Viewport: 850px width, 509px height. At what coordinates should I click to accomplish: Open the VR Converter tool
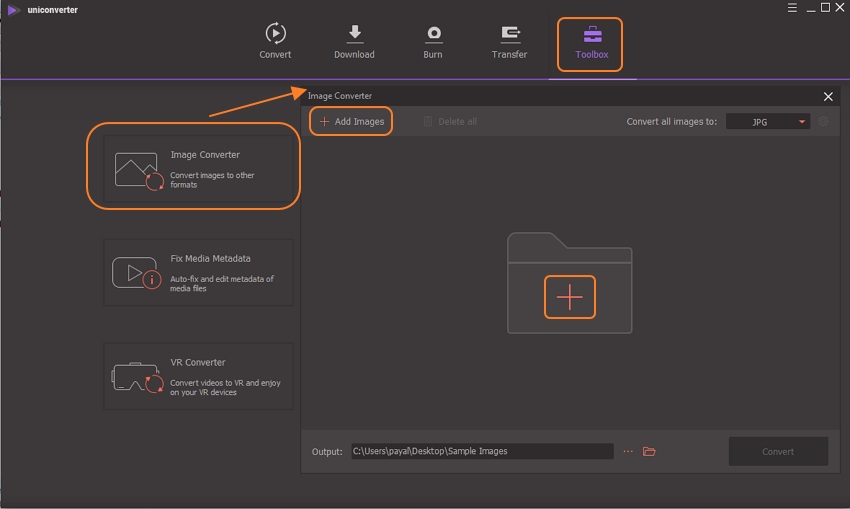[198, 376]
